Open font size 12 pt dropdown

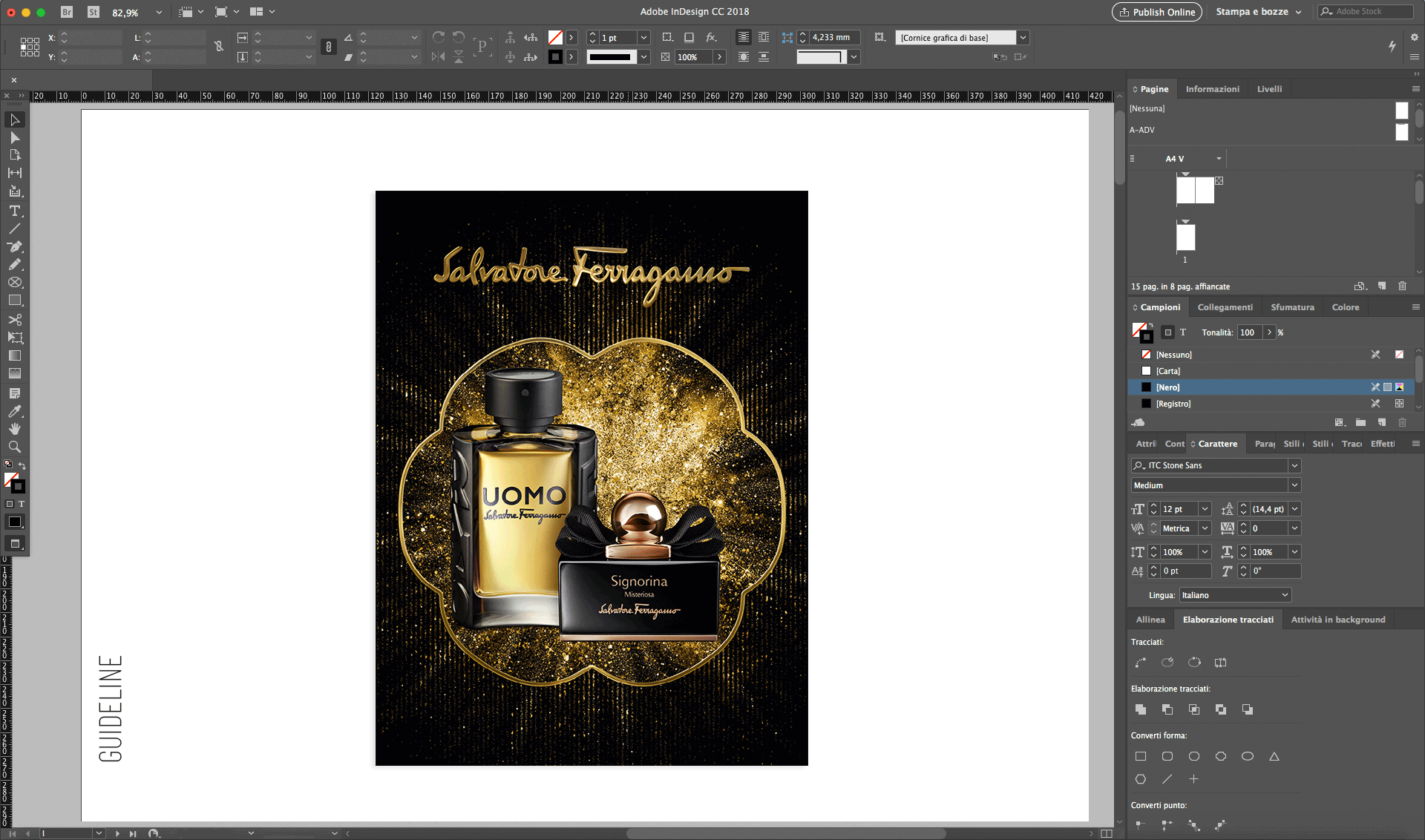1205,509
